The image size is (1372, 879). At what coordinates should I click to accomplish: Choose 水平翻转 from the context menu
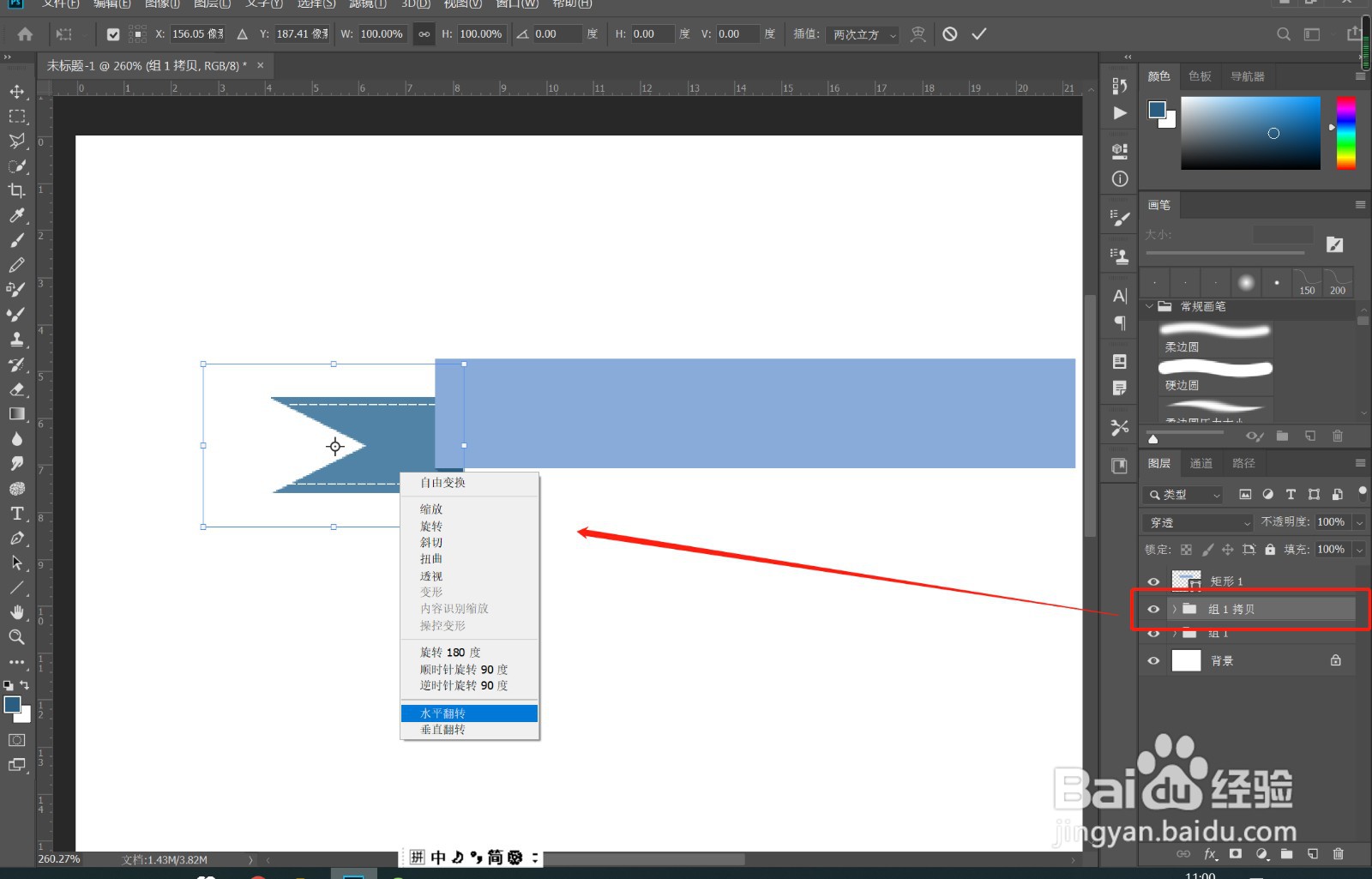pos(469,713)
